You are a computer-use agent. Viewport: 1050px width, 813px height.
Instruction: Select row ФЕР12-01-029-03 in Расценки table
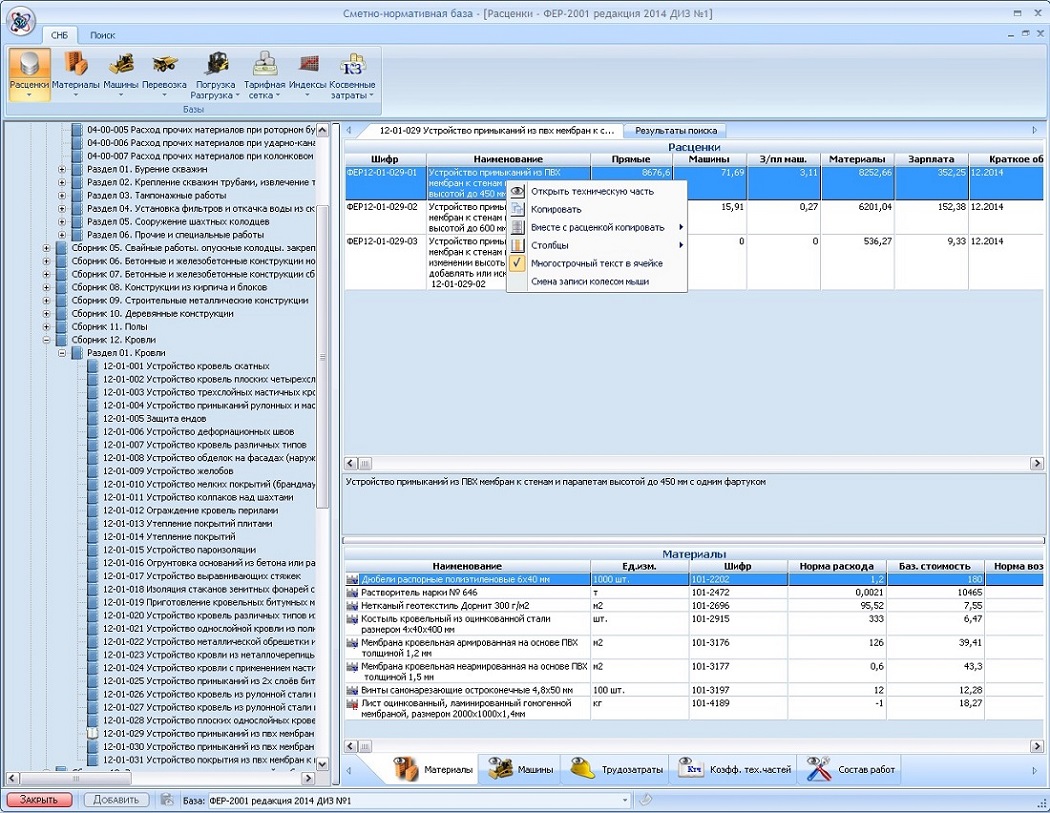pos(694,263)
